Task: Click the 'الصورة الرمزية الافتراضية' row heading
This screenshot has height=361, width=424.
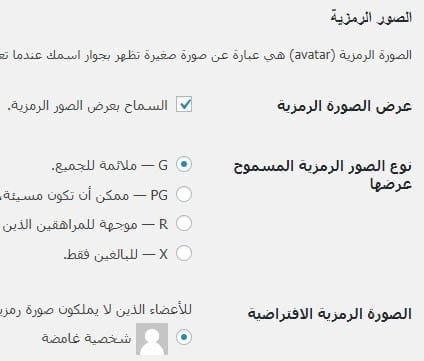Action: 330,314
